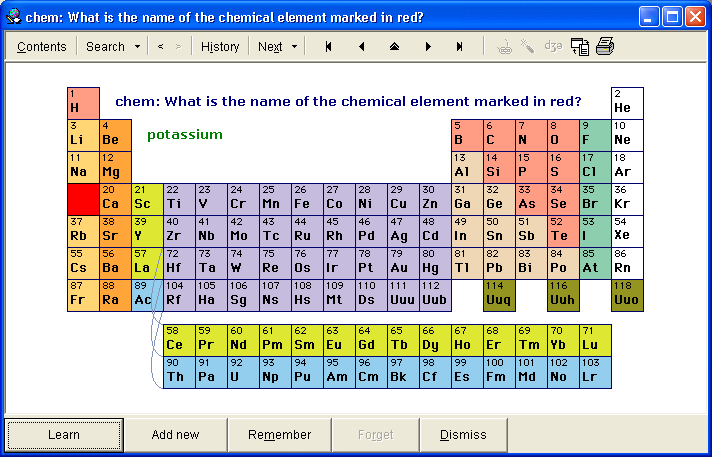Screen dimensions: 712x457
Task: Select the Helium (He) element cell
Action: coord(627,103)
